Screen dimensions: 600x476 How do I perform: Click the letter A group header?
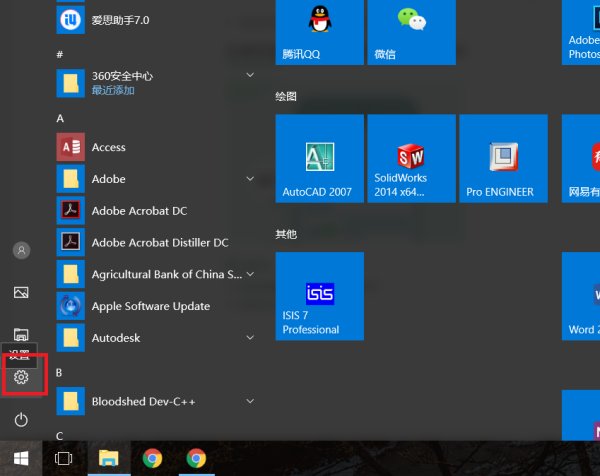(x=61, y=118)
